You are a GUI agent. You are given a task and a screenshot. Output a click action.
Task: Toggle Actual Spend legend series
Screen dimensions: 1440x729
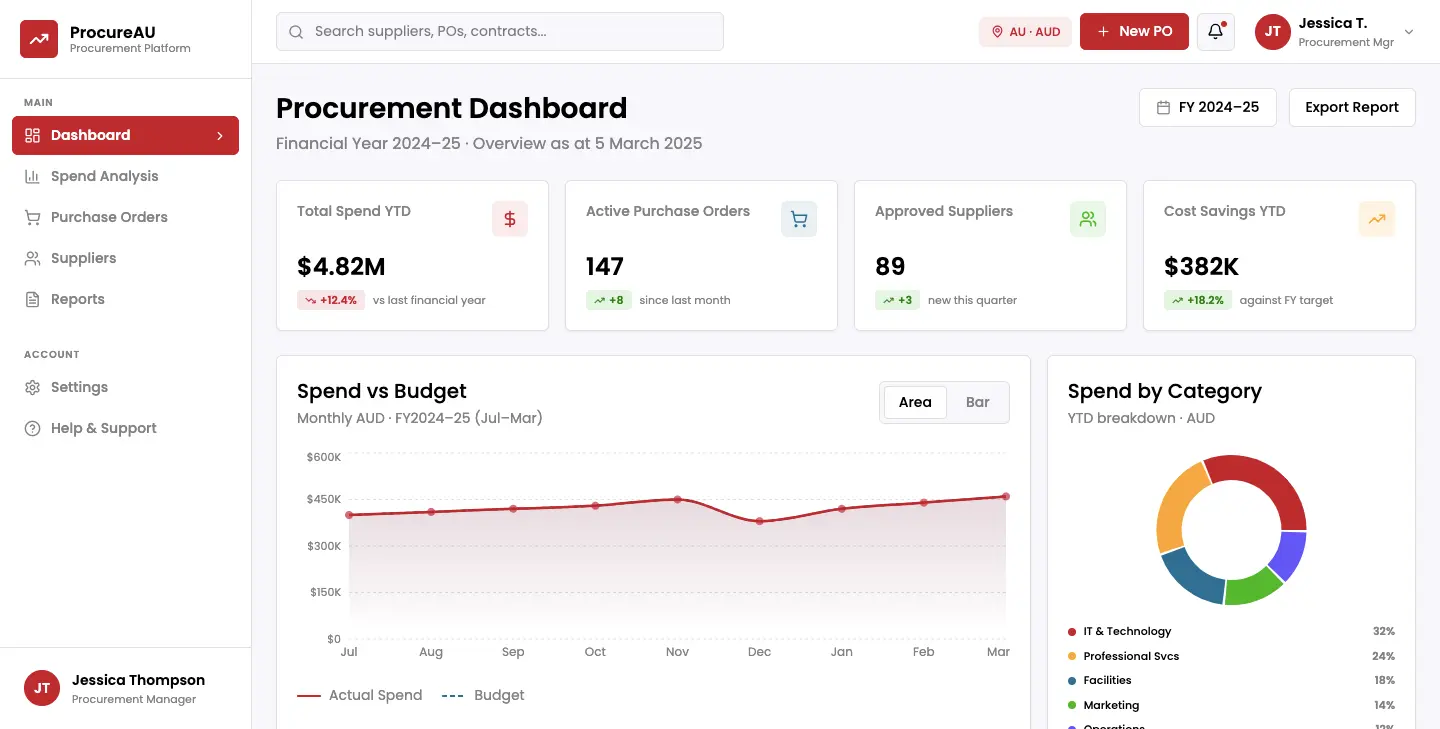pos(360,695)
